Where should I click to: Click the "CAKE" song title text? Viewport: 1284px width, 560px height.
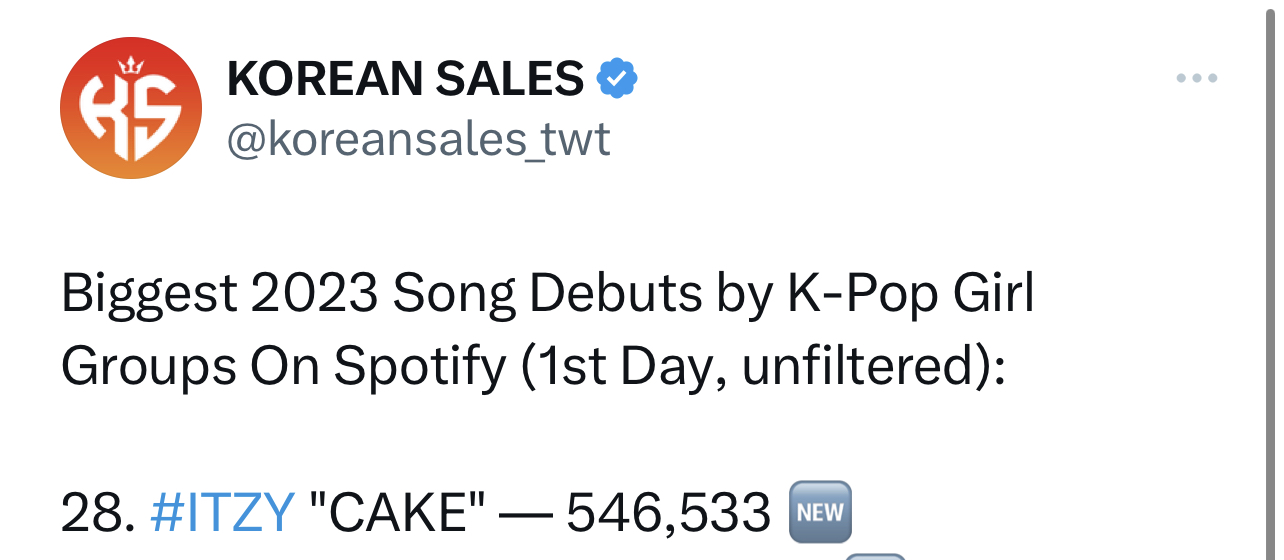coord(400,514)
